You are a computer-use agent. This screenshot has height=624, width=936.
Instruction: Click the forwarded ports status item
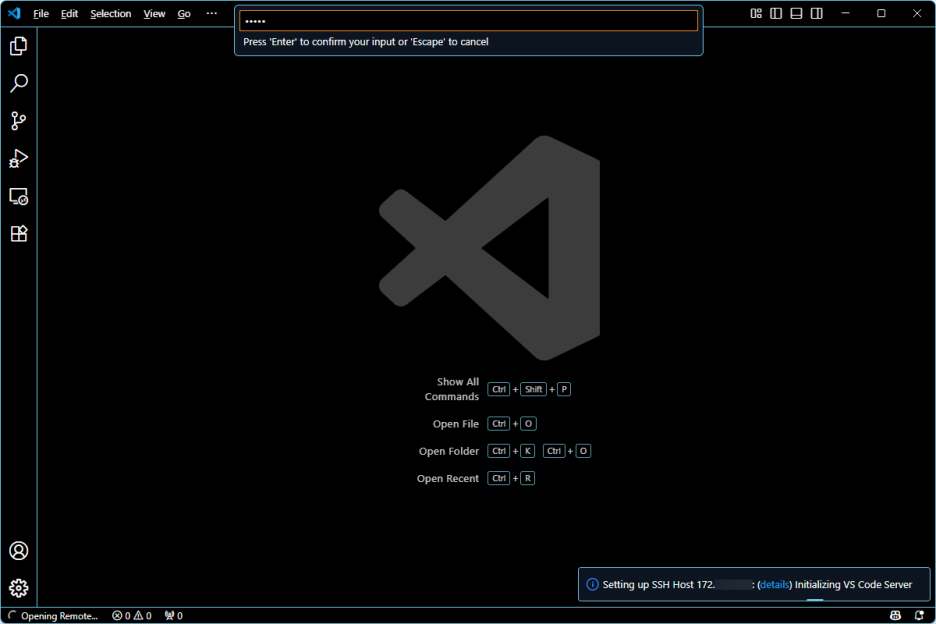pyautogui.click(x=174, y=616)
